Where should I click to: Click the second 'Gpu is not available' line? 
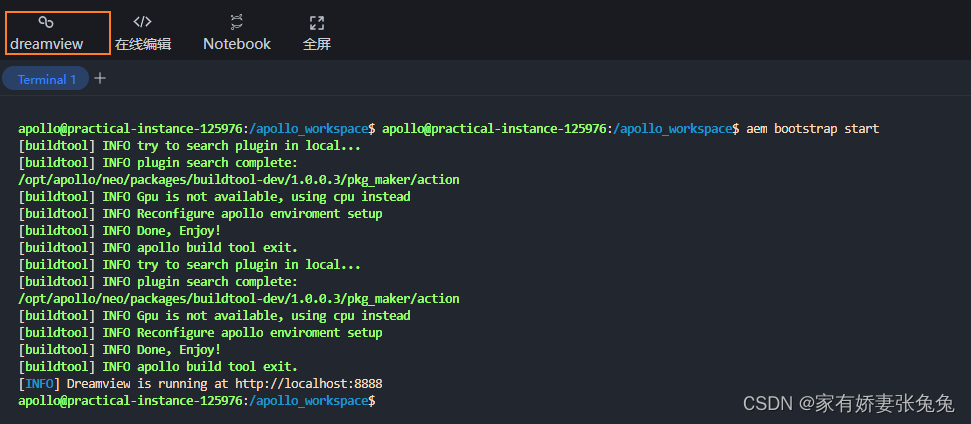click(214, 316)
